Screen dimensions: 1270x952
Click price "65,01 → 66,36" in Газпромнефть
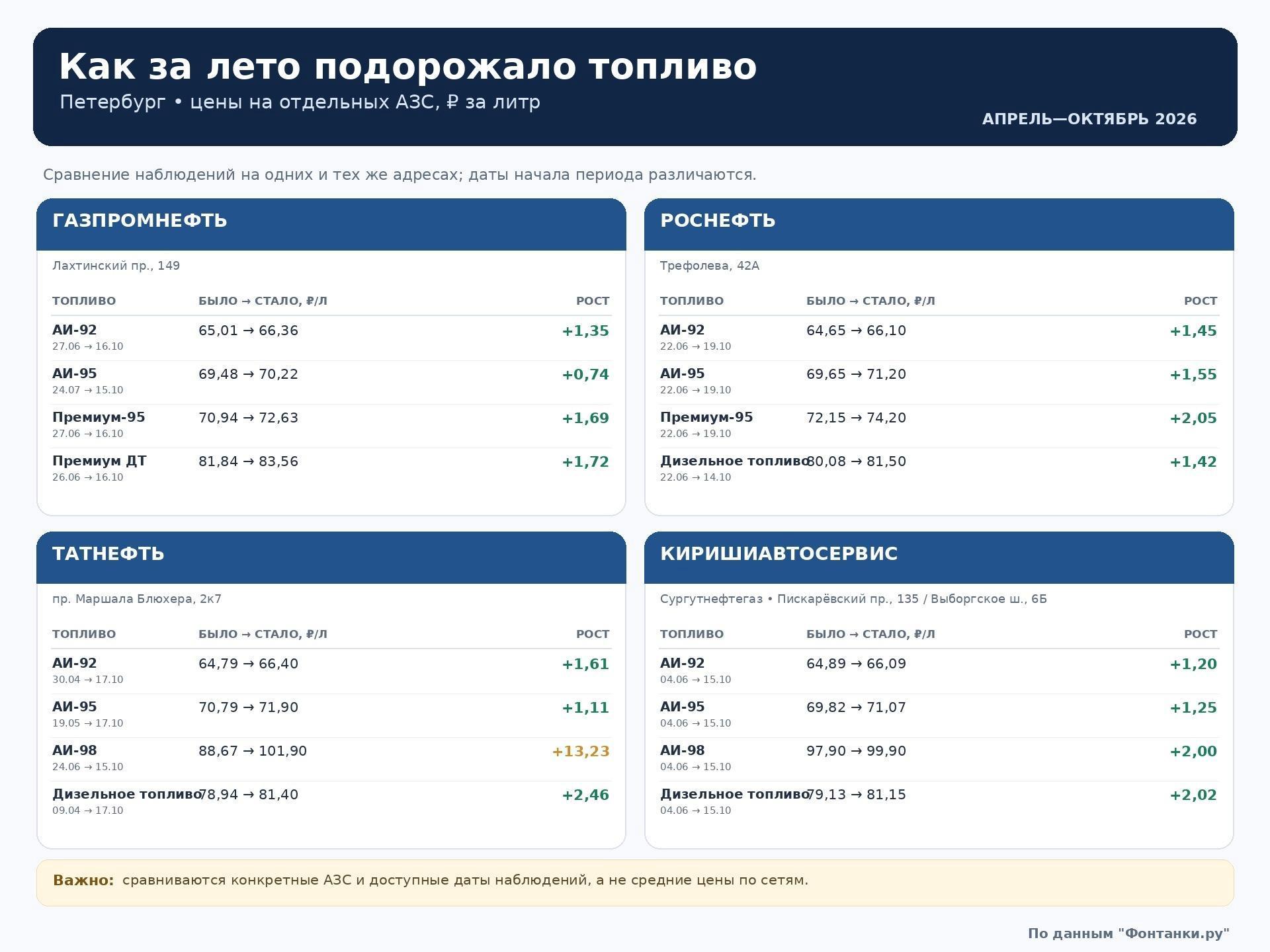[x=248, y=331]
